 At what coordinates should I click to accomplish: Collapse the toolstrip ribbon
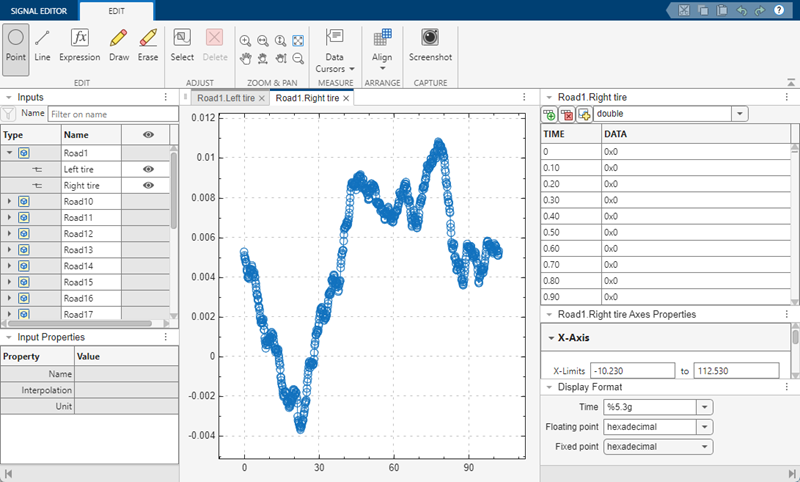pos(791,82)
